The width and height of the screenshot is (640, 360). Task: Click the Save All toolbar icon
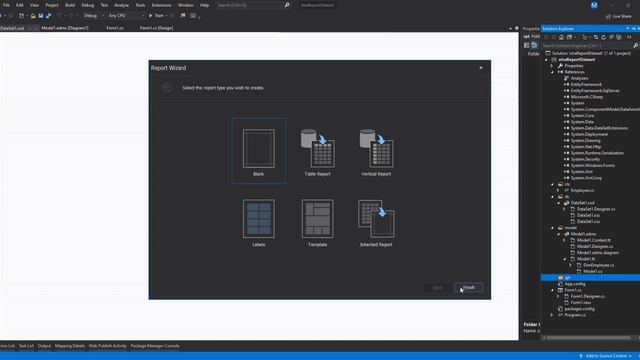tap(49, 16)
